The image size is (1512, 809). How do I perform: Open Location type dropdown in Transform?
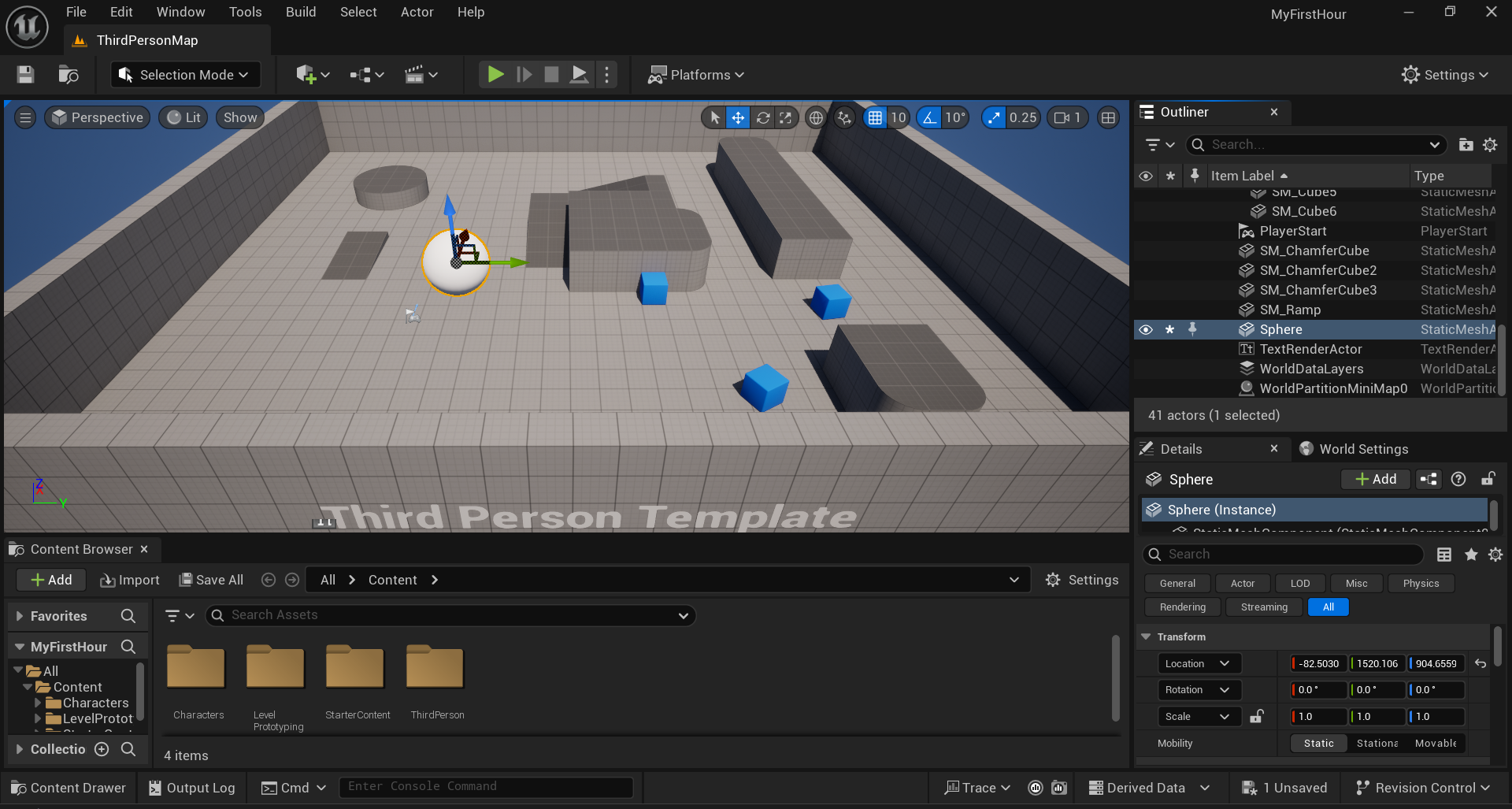1199,663
